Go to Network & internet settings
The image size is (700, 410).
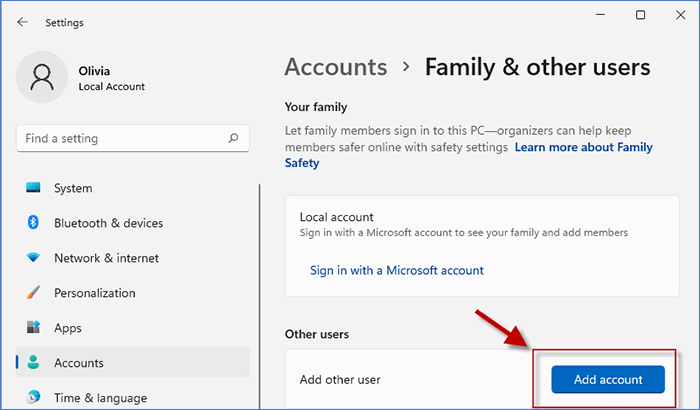click(x=108, y=258)
